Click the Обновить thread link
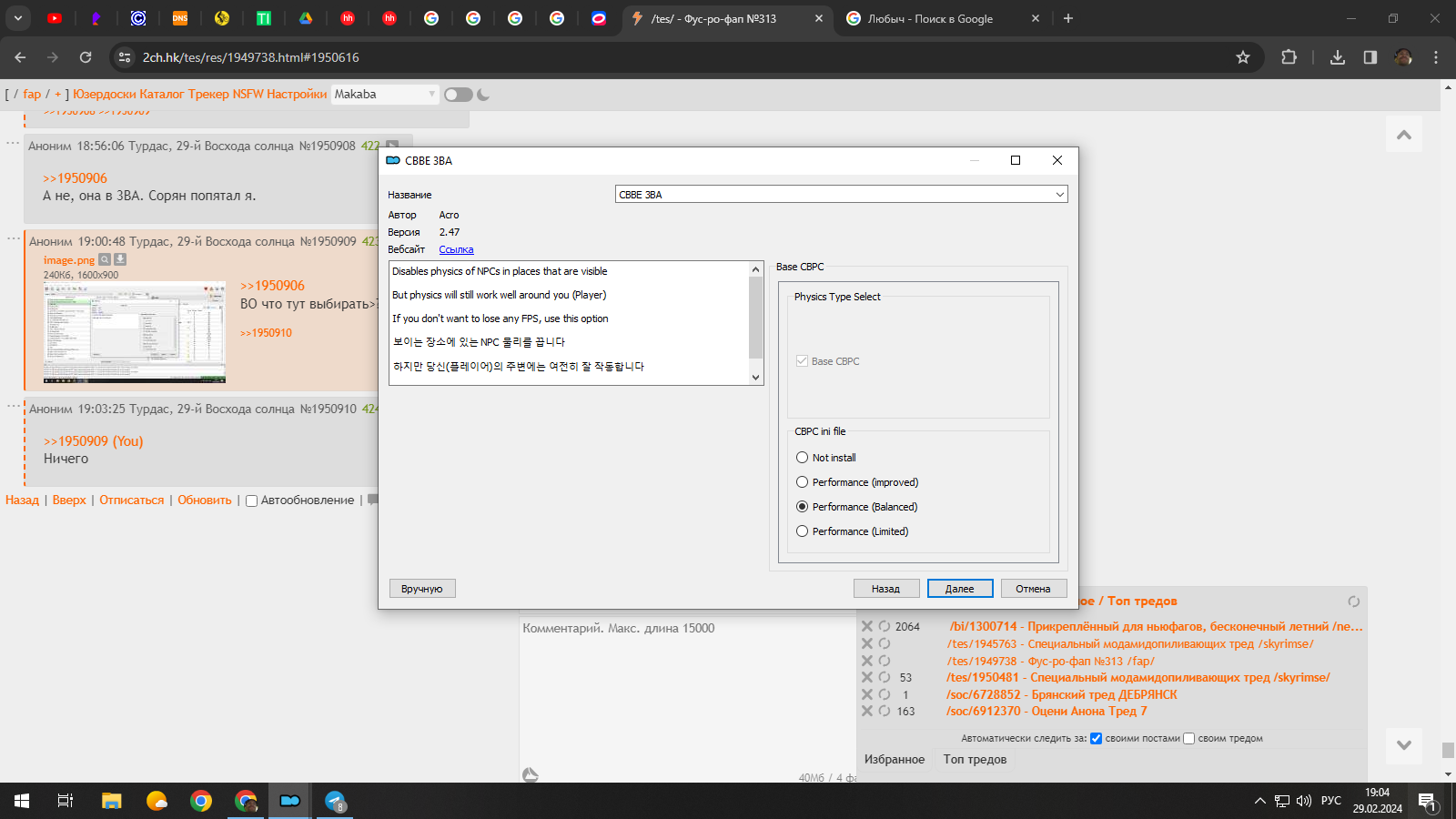The width and height of the screenshot is (1456, 819). point(205,500)
